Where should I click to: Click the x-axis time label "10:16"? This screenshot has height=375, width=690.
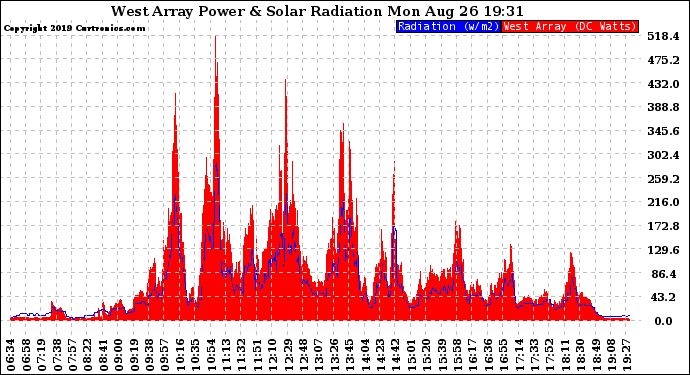(181, 355)
